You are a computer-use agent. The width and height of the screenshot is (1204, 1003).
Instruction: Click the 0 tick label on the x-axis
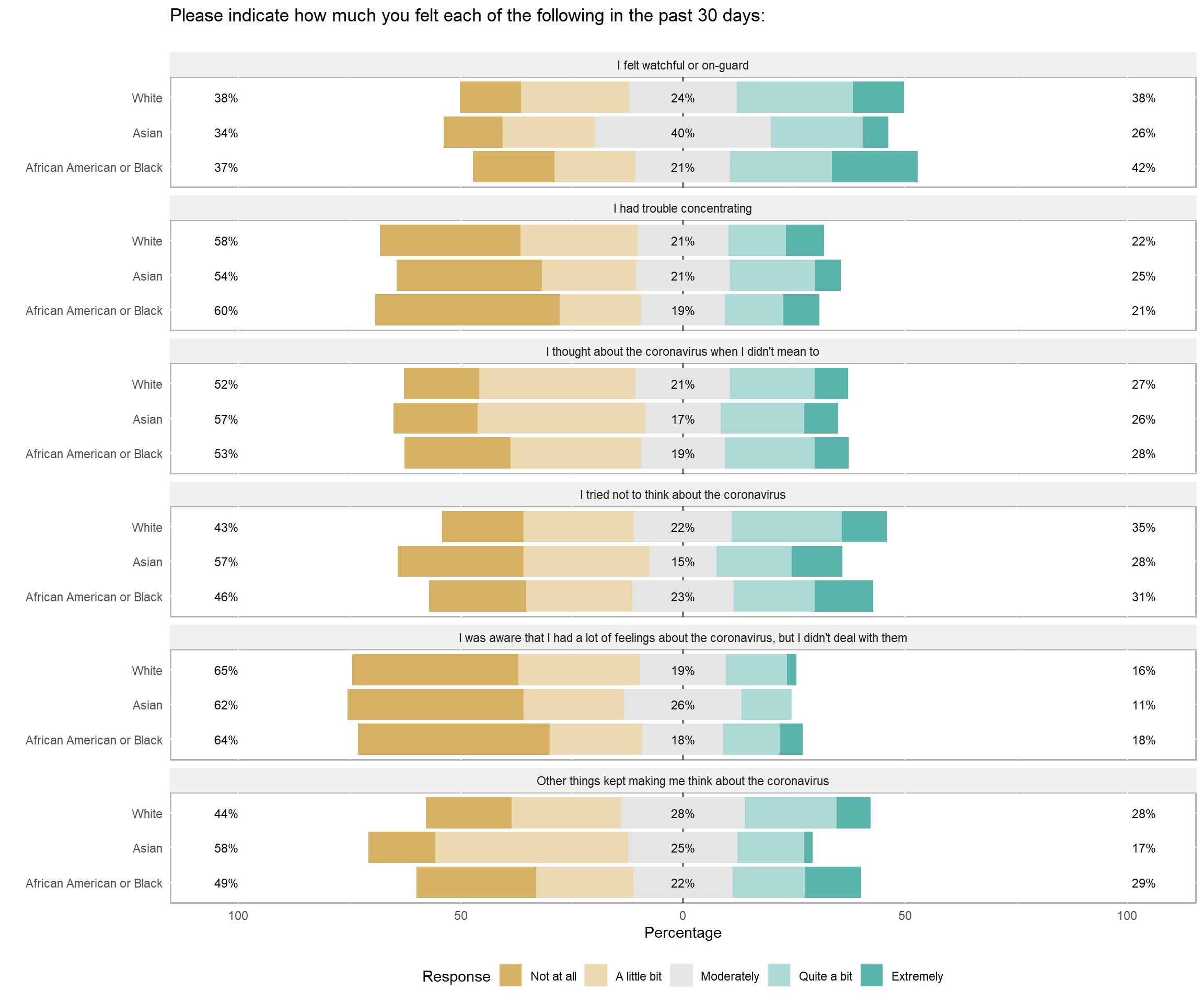point(682,915)
